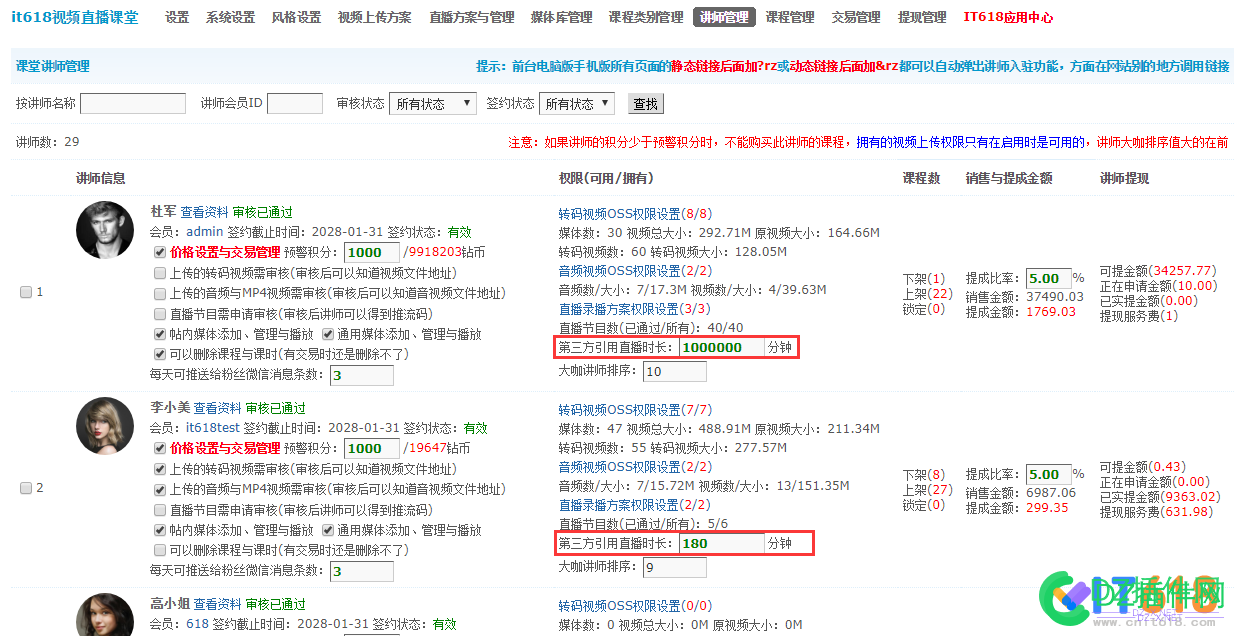The width and height of the screenshot is (1239, 636).
Task: Open the IT618应用中心 link
Action: point(1006,17)
